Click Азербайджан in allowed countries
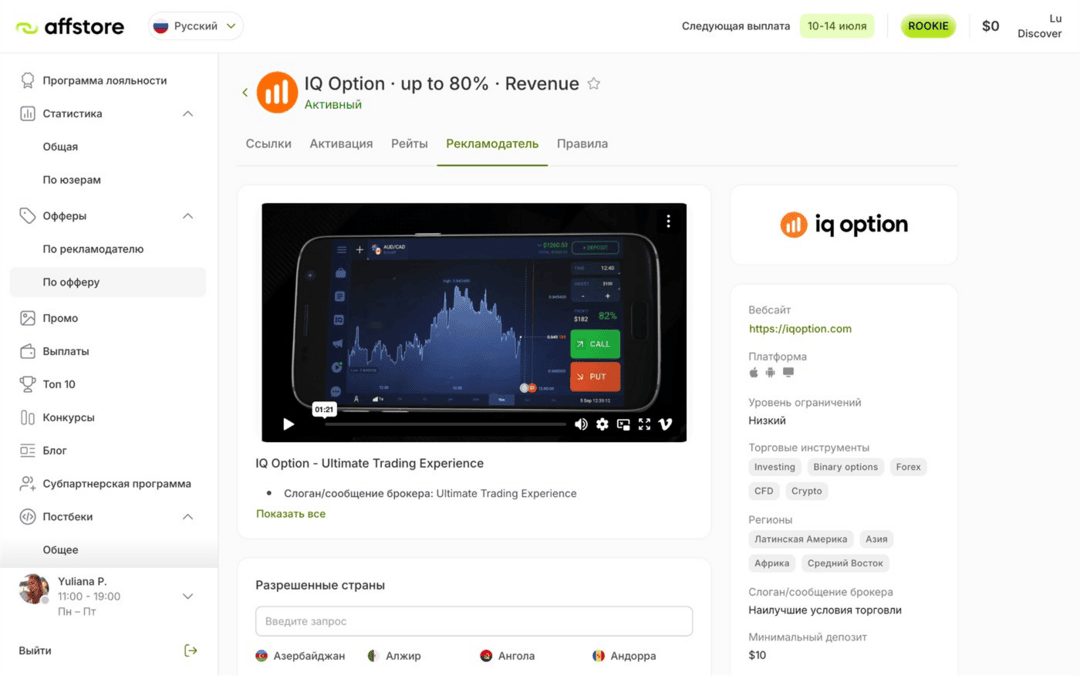The width and height of the screenshot is (1080, 676). [300, 656]
